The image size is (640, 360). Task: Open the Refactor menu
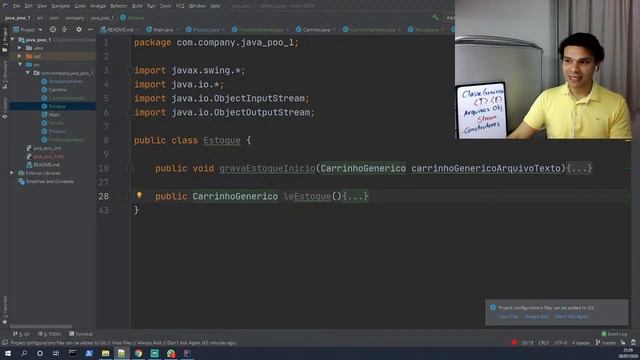point(119,6)
